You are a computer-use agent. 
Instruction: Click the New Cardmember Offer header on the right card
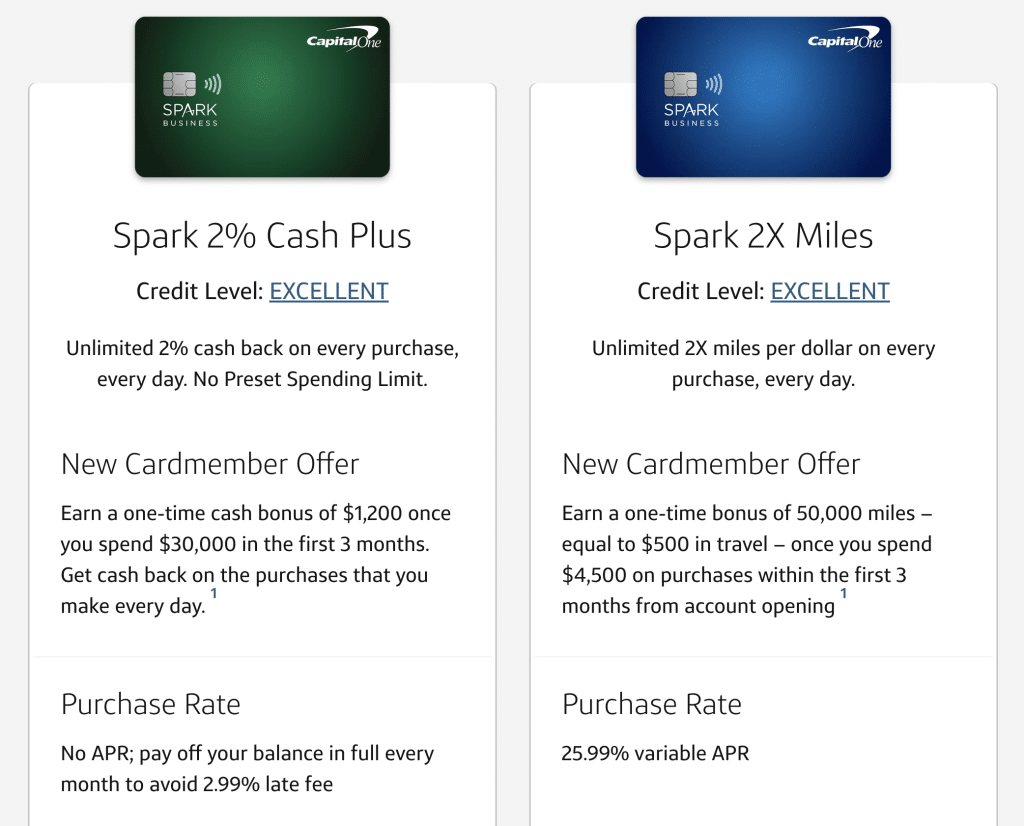pos(712,463)
